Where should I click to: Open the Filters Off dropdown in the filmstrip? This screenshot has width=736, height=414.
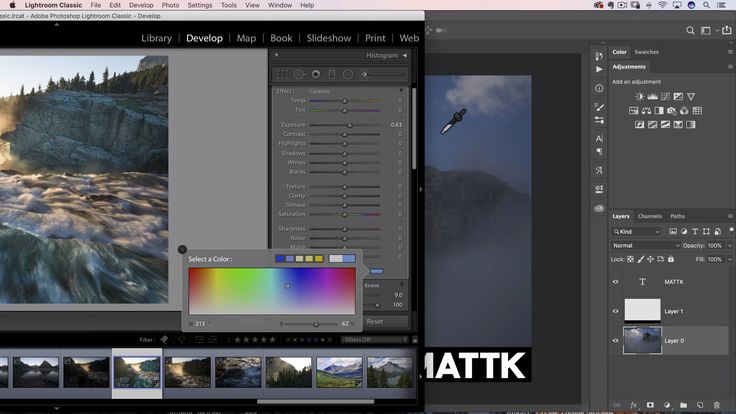375,340
